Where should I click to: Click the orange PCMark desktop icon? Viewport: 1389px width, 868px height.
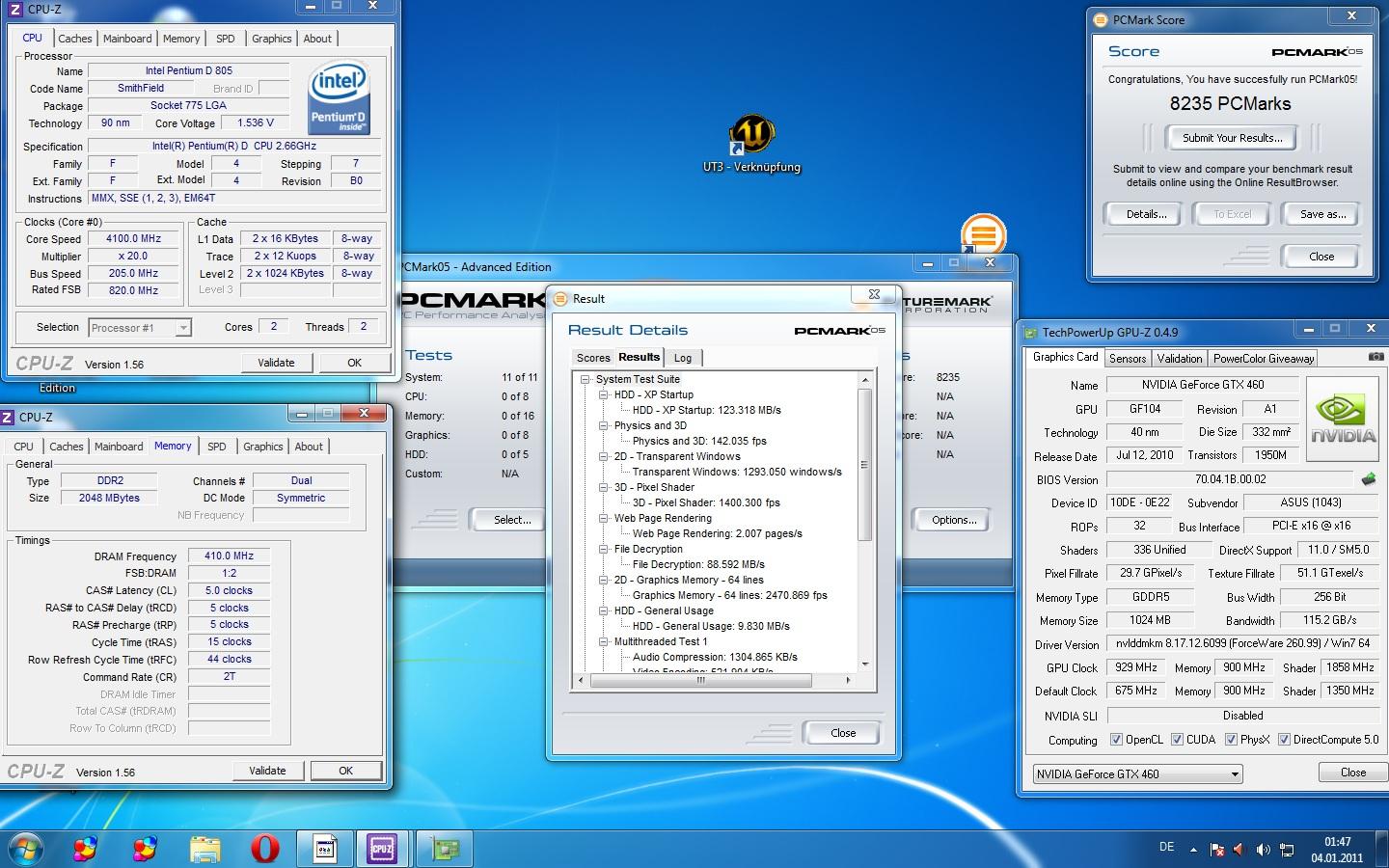pyautogui.click(x=983, y=234)
